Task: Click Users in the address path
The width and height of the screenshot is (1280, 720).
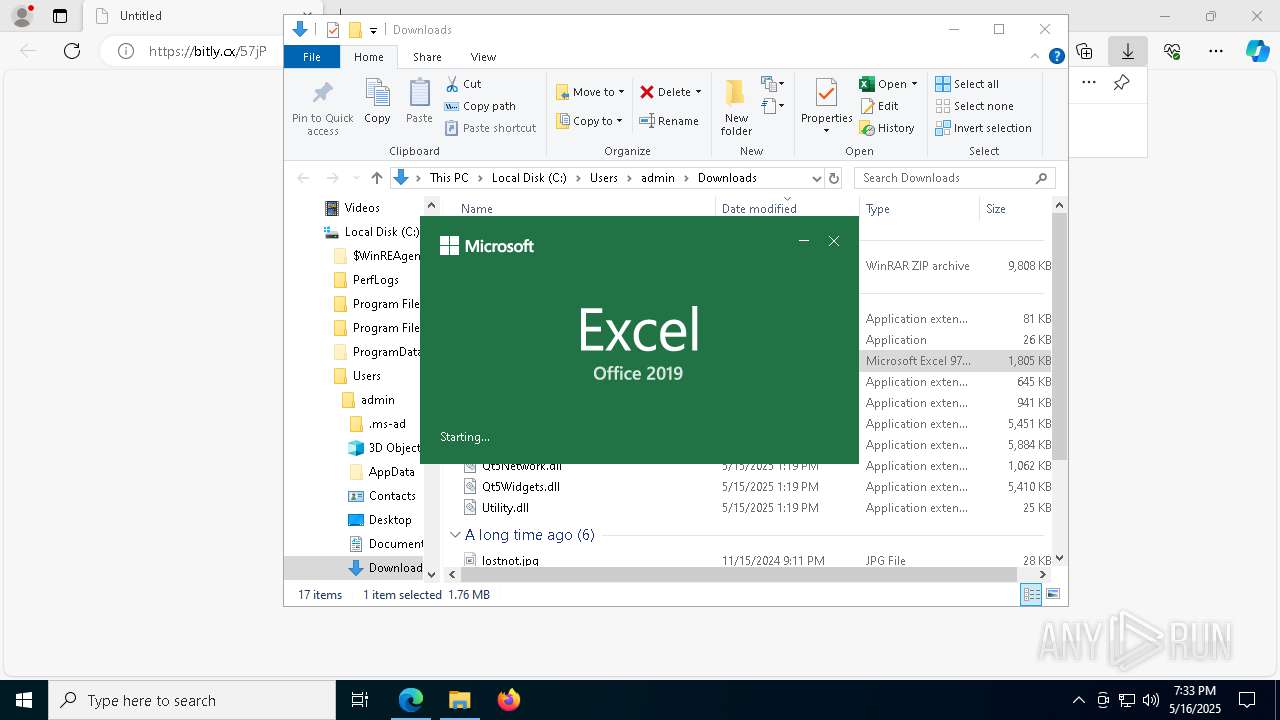Action: [x=604, y=178]
